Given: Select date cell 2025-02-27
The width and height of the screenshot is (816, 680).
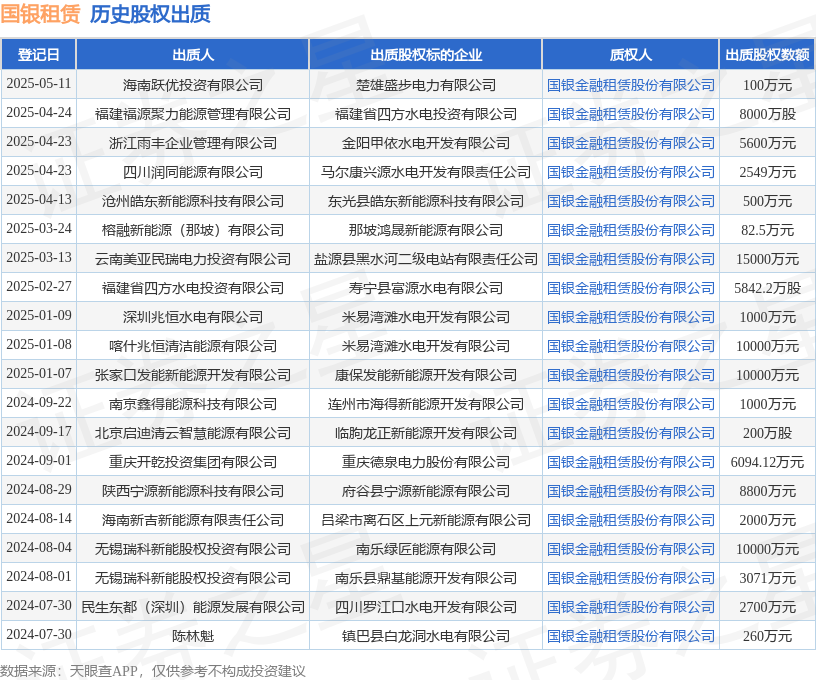Looking at the screenshot, I should pyautogui.click(x=39, y=287).
